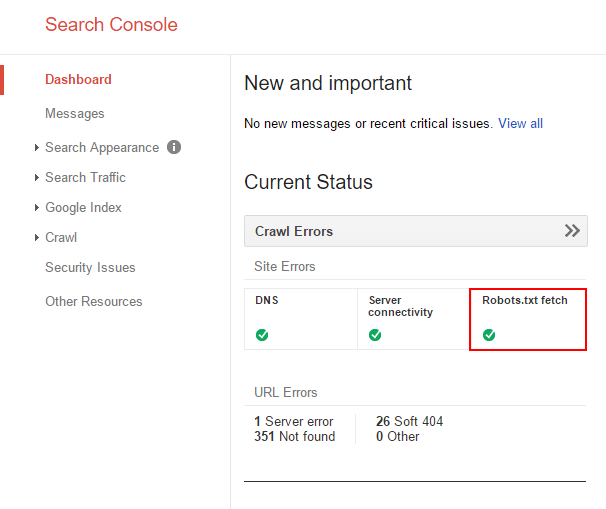
Task: Click the Search Console title link
Action: tap(111, 25)
